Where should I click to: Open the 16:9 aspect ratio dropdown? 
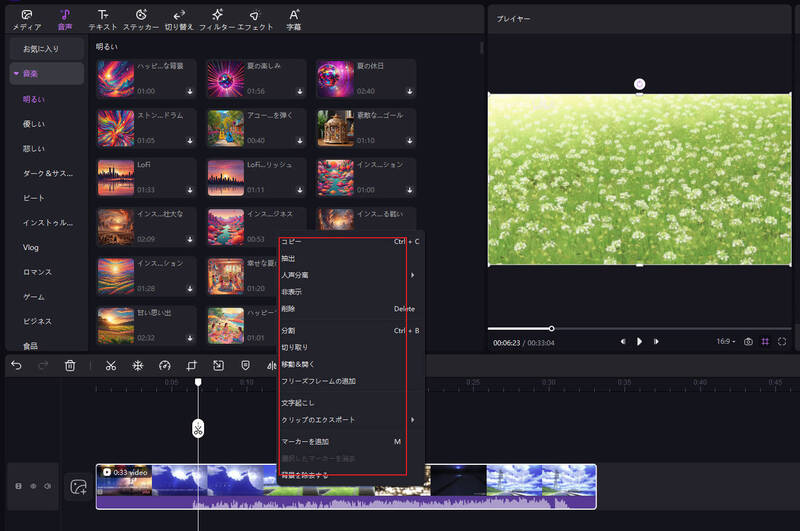click(x=726, y=341)
